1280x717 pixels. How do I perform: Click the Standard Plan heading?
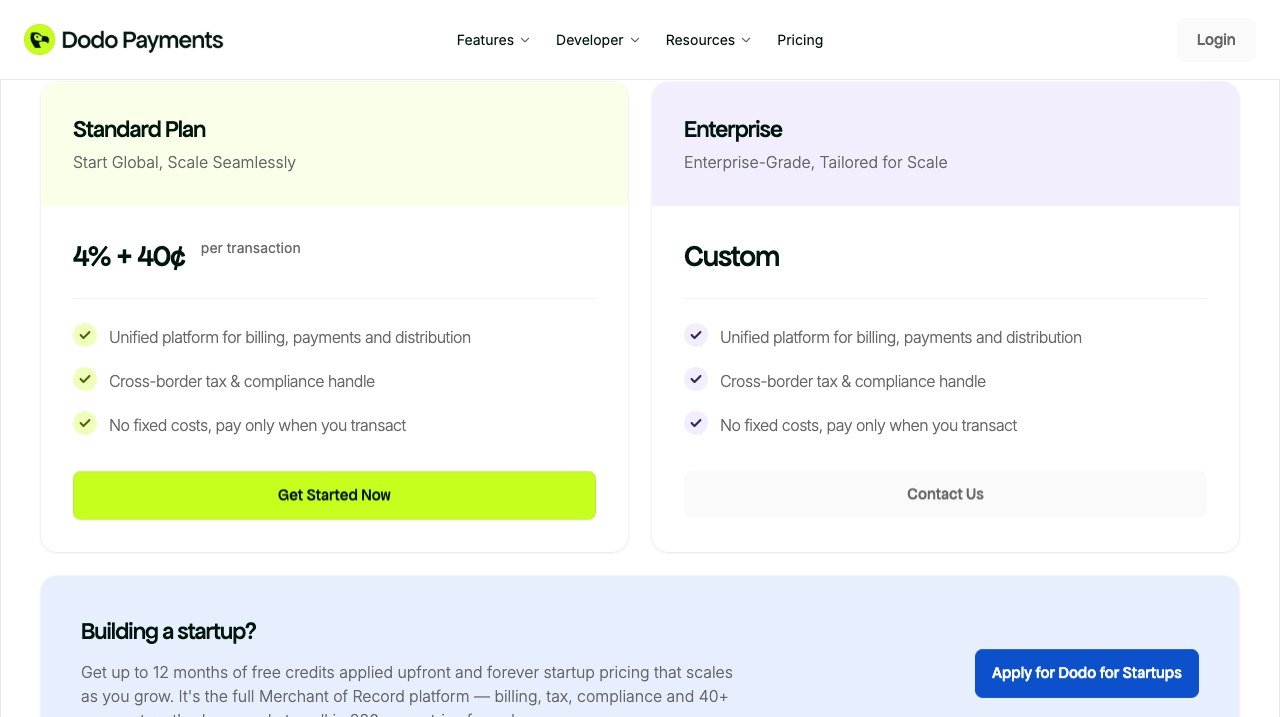(139, 129)
